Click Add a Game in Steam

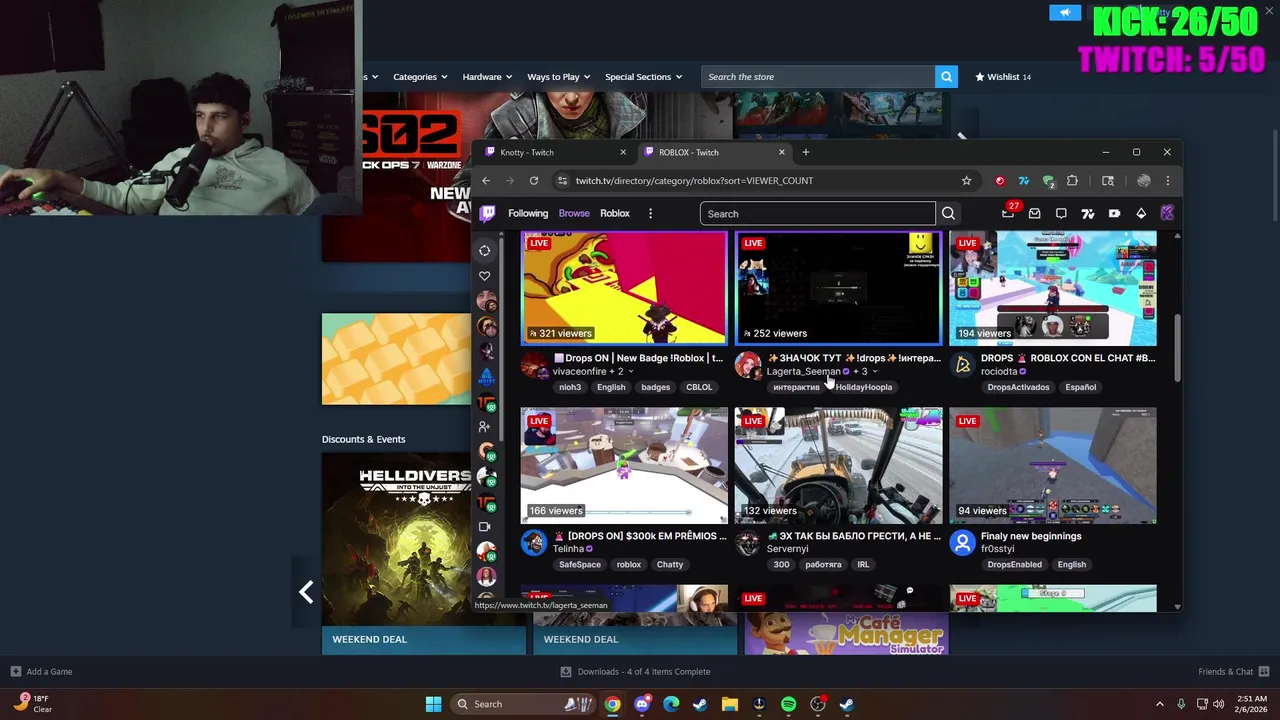(x=41, y=672)
